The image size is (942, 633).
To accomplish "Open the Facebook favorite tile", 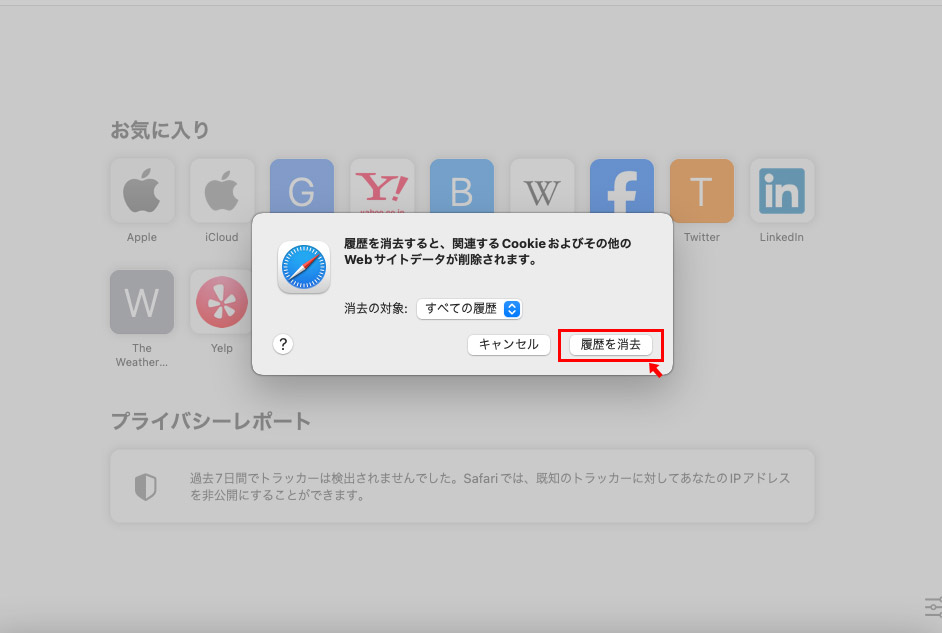I will click(x=622, y=186).
